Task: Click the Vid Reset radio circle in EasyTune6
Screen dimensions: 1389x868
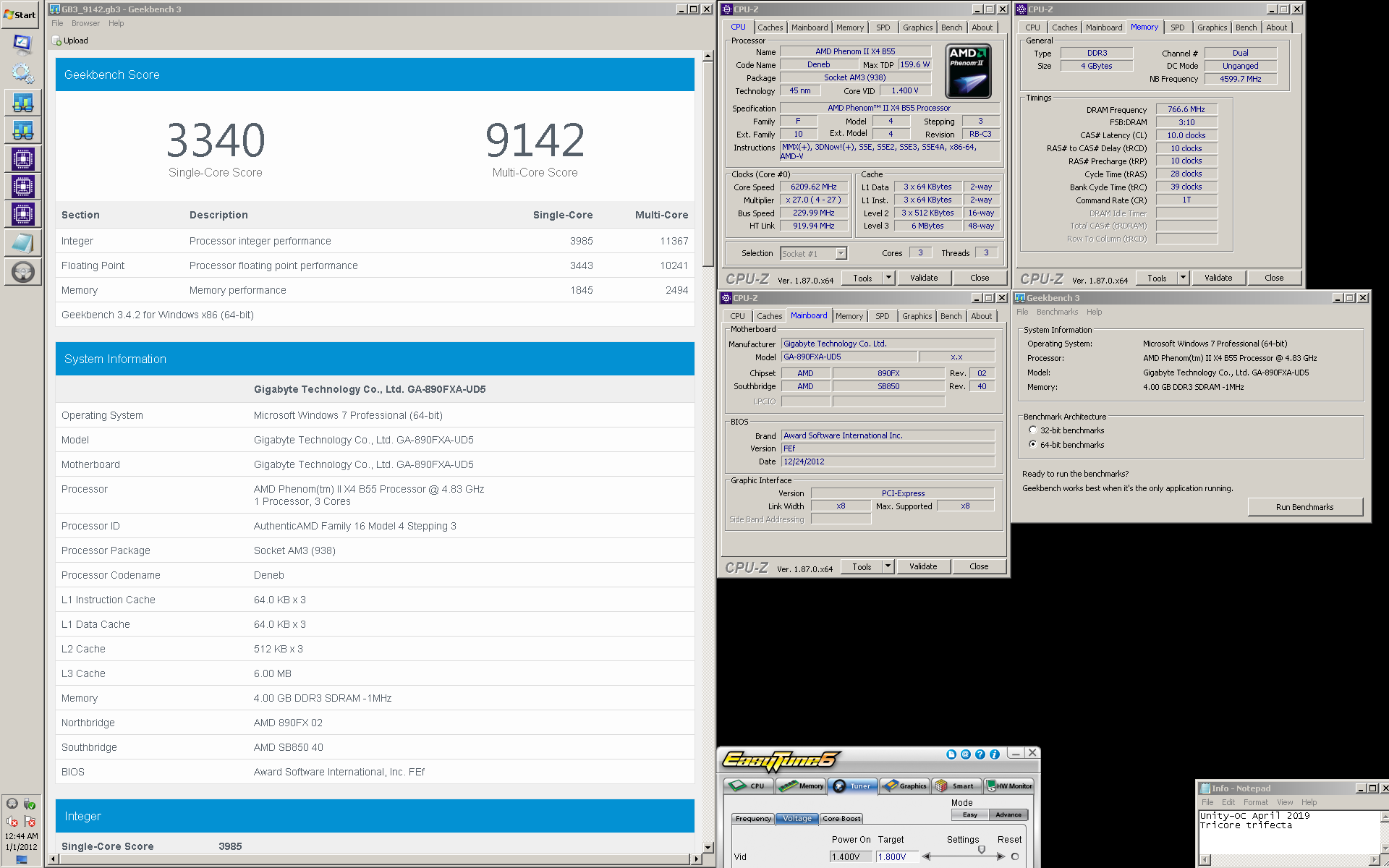Action: pyautogui.click(x=1015, y=857)
